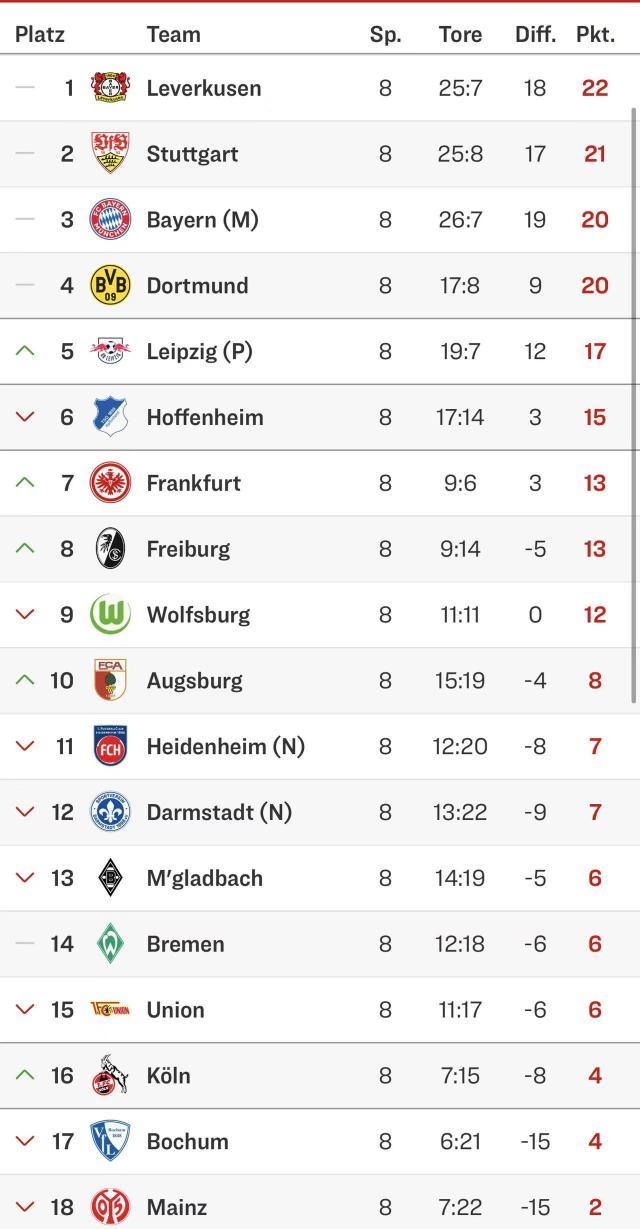
Task: Select the Darmstadt 12:22 goals cell
Action: (x=460, y=812)
